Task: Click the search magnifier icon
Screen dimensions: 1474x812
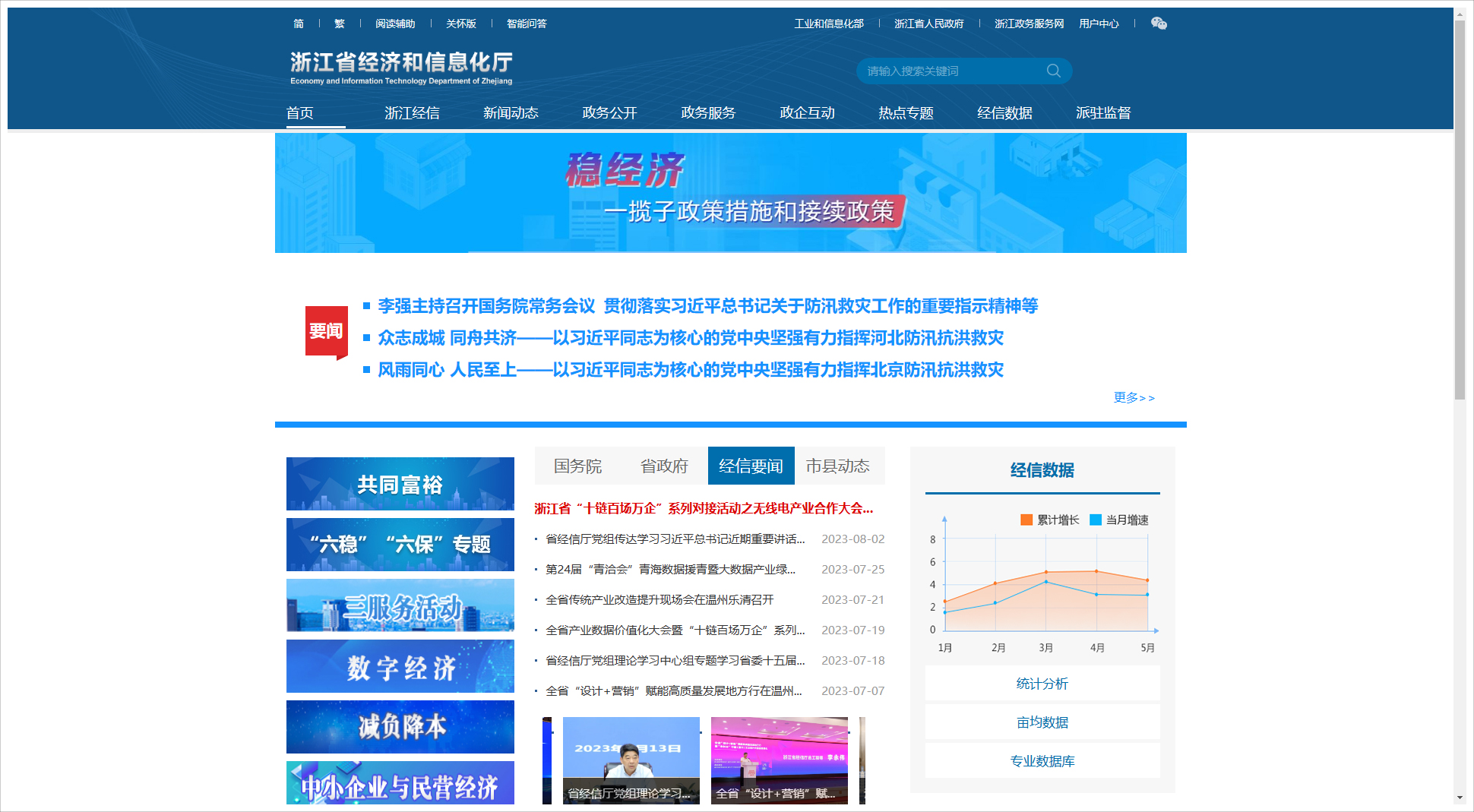Action: click(1053, 71)
